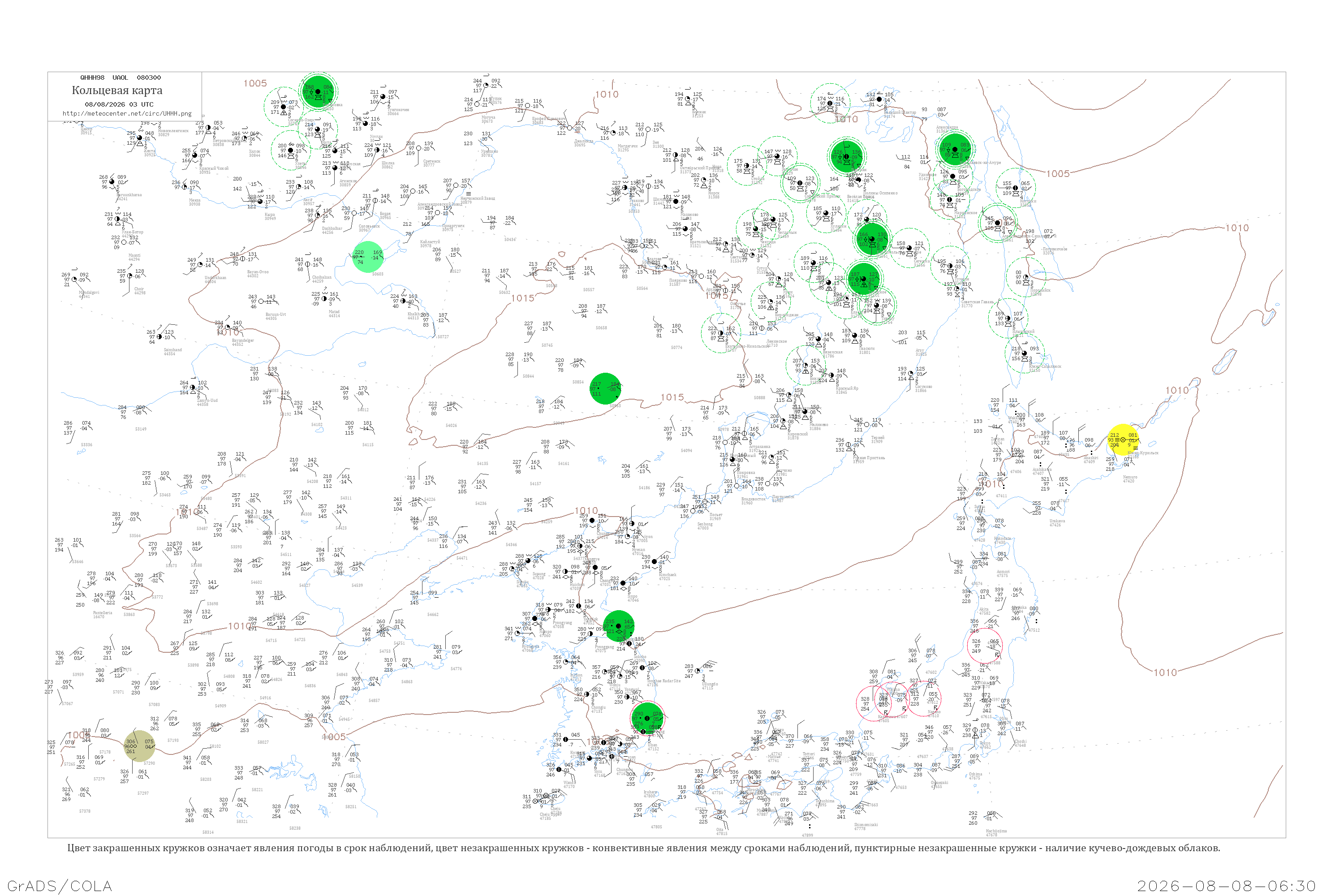Open the meteocenter.net/circ/UHHH.png URL
Viewport: 1344px width, 896px height.
pos(127,114)
